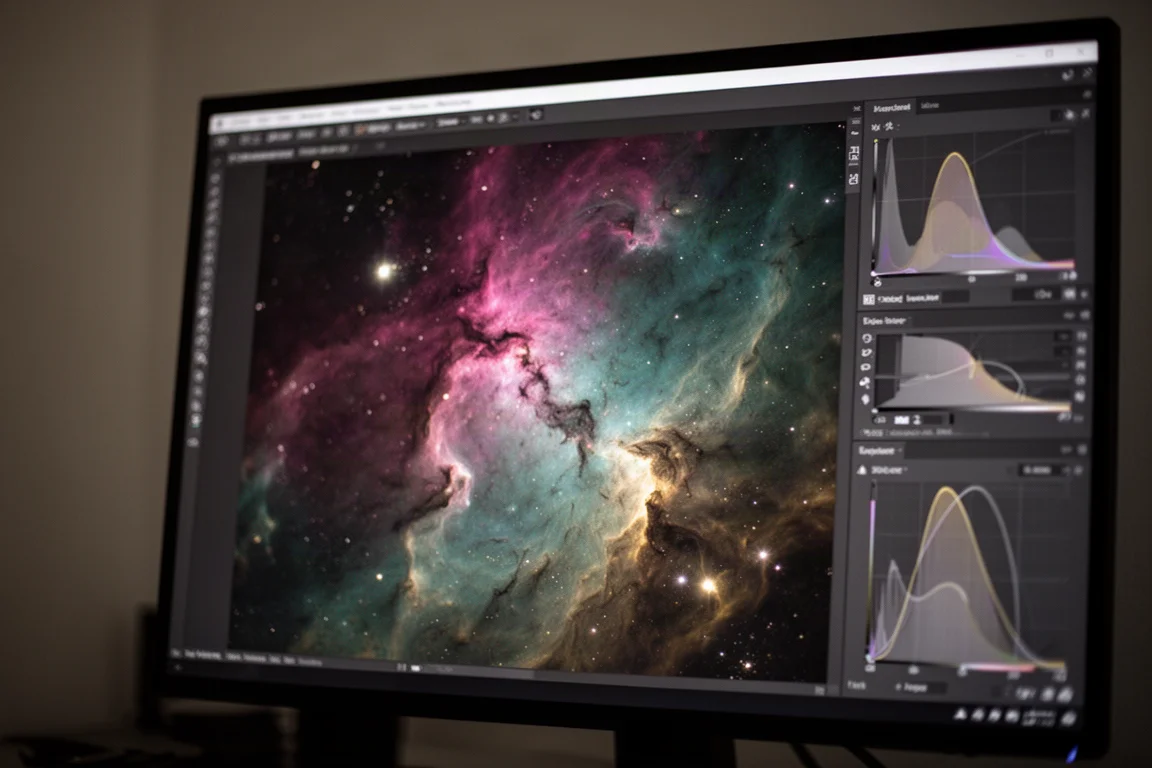Close the application window
Viewport: 1152px width, 768px height.
[x=1081, y=52]
